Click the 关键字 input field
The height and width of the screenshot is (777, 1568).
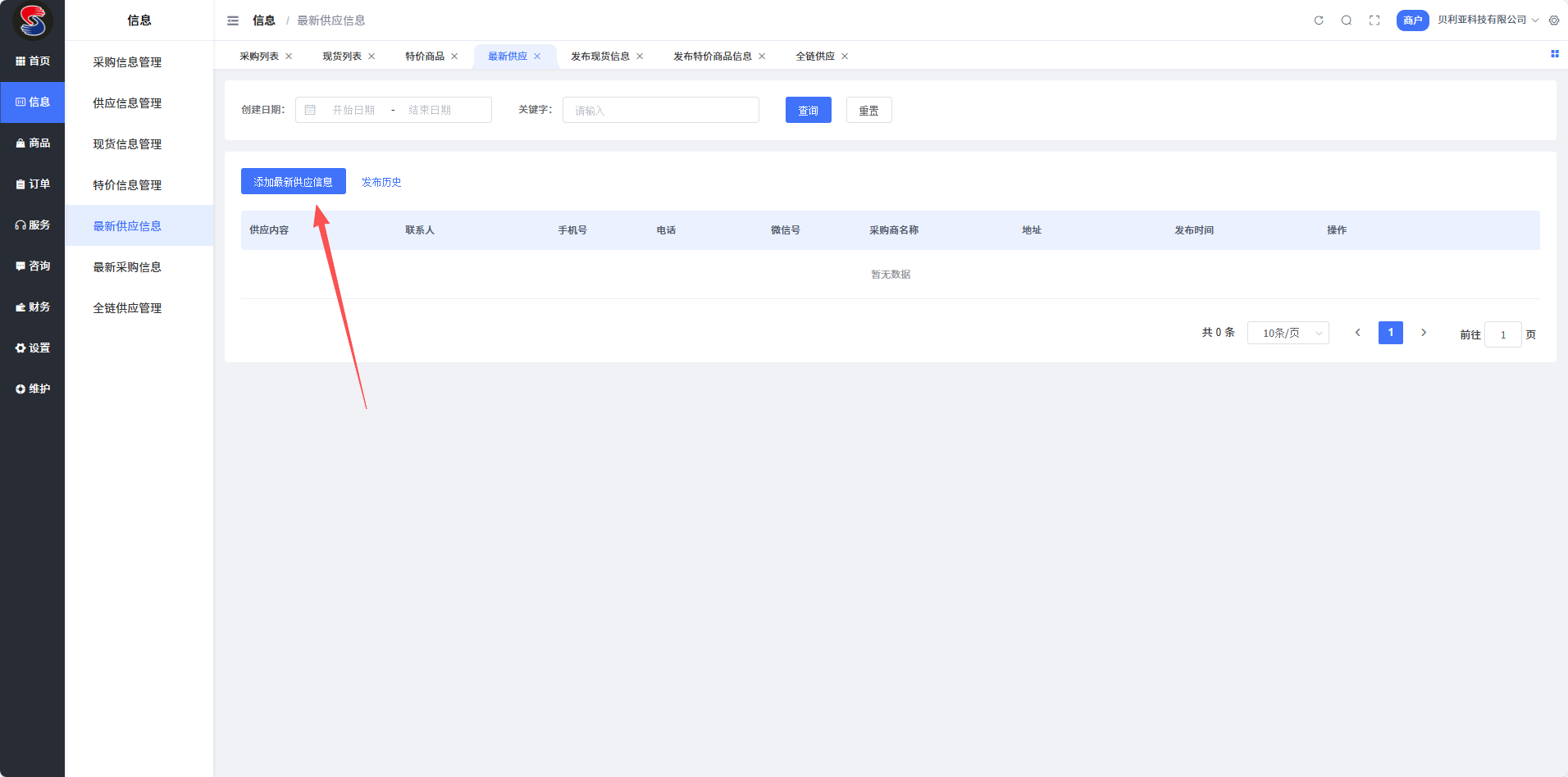point(660,110)
